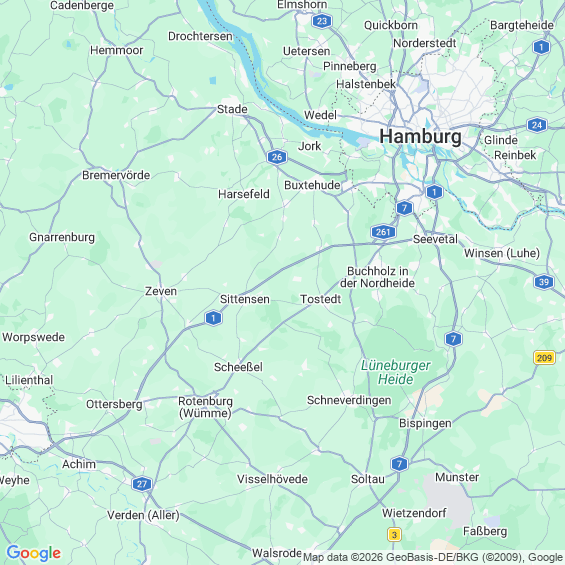Click the Bremervörde town label
Screen dimensions: 565x565
[x=116, y=175]
